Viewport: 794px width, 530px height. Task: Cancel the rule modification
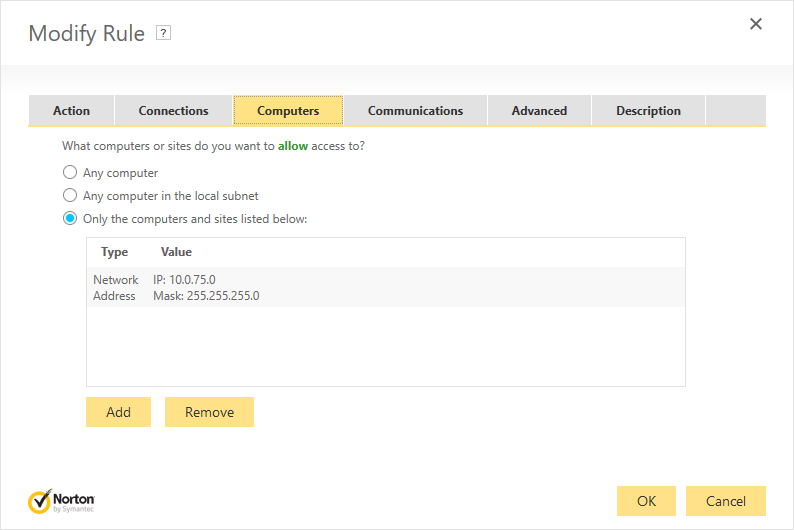(726, 501)
